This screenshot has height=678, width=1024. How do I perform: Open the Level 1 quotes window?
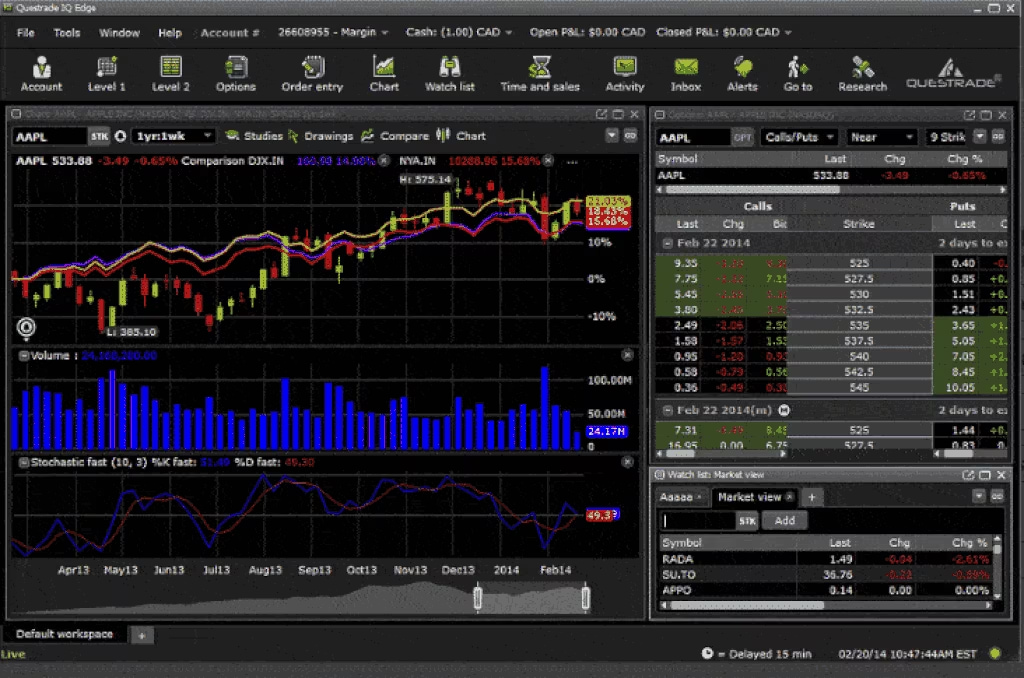coord(106,73)
